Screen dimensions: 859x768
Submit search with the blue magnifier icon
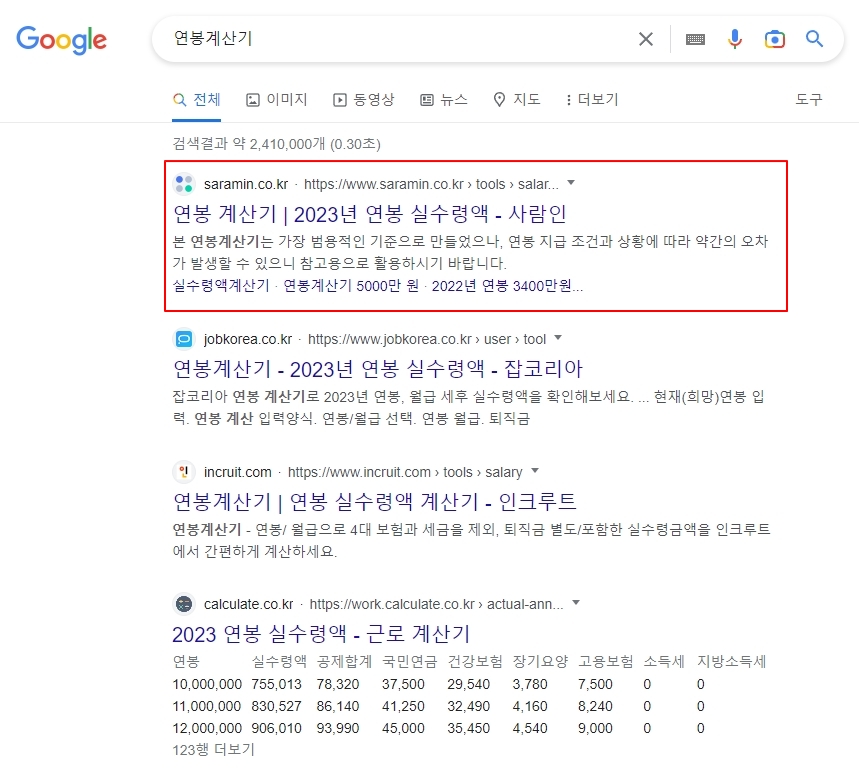point(814,38)
